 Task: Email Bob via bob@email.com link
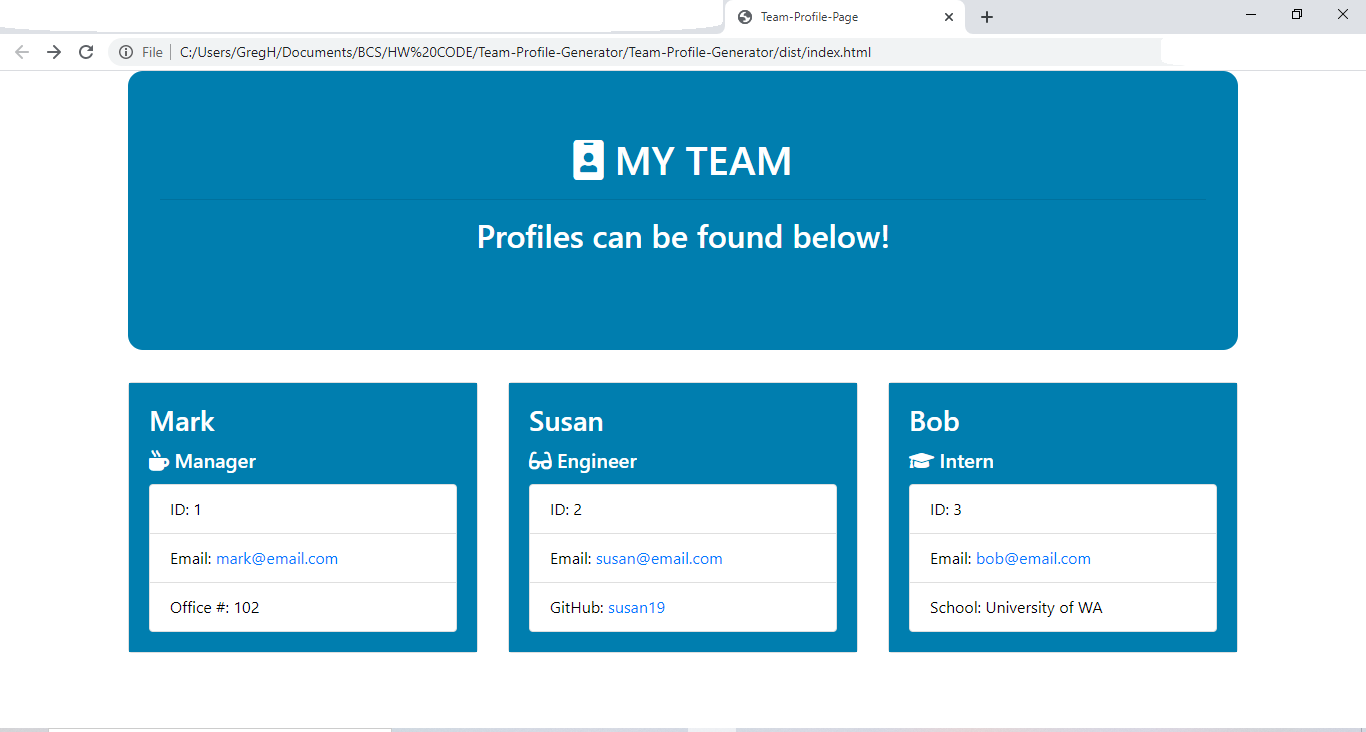(x=1033, y=558)
